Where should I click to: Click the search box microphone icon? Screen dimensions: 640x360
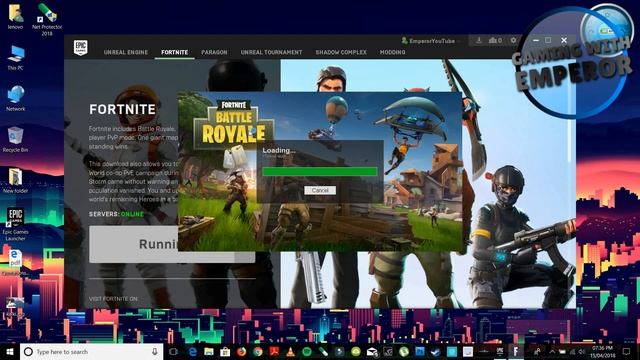154,351
